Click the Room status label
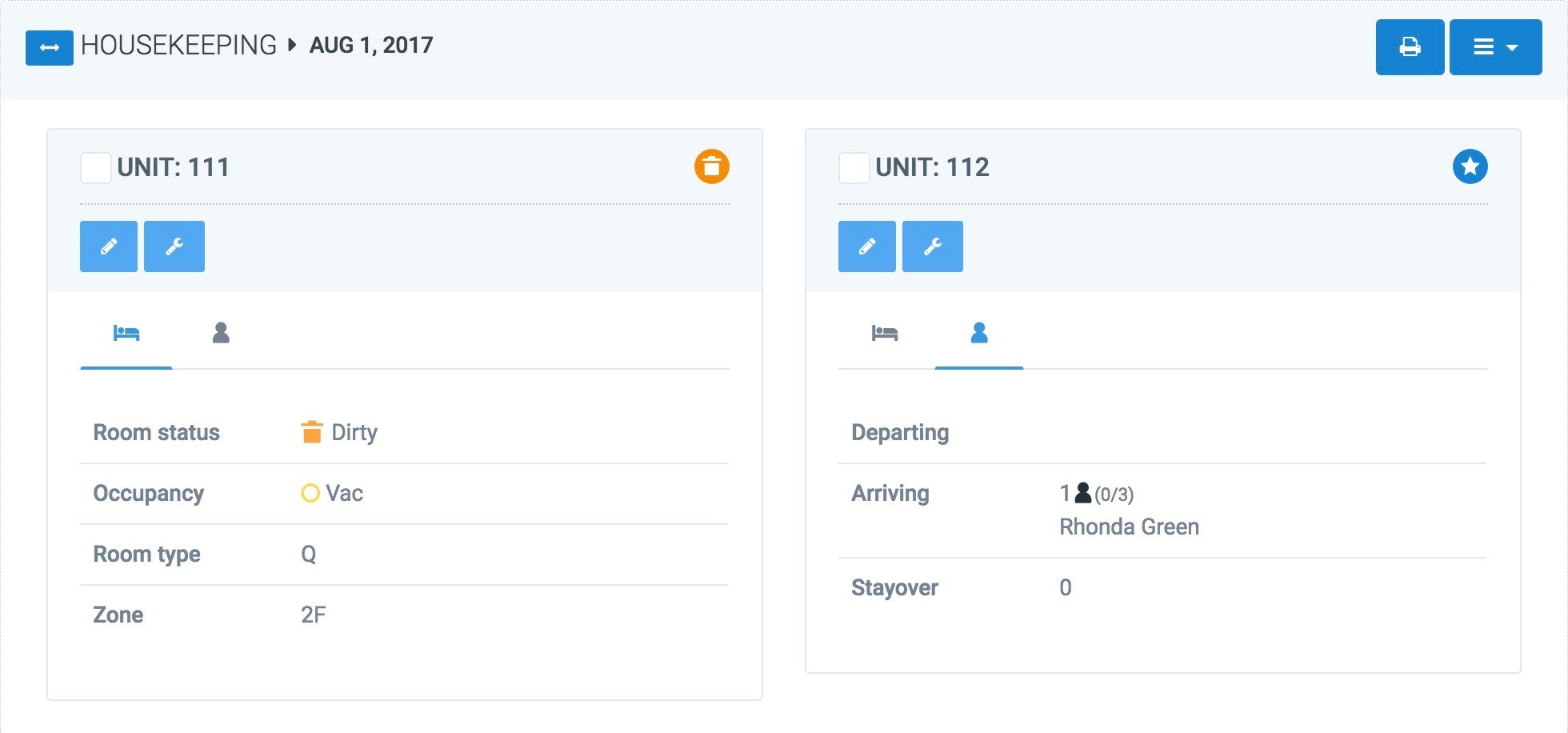This screenshot has width=1568, height=733. (x=156, y=432)
